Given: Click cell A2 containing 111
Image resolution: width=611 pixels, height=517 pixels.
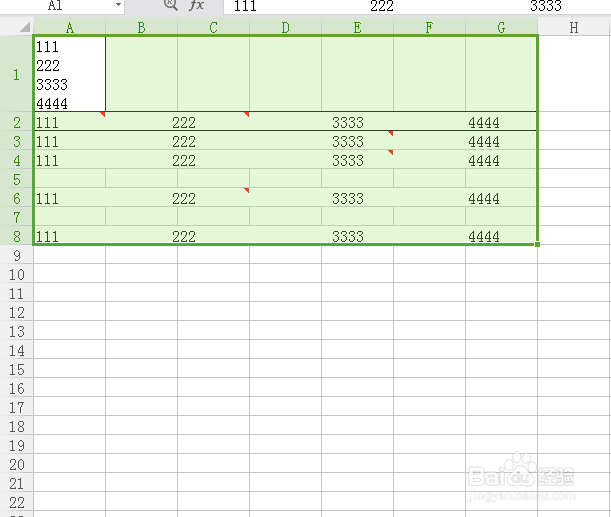Looking at the screenshot, I should pos(70,122).
